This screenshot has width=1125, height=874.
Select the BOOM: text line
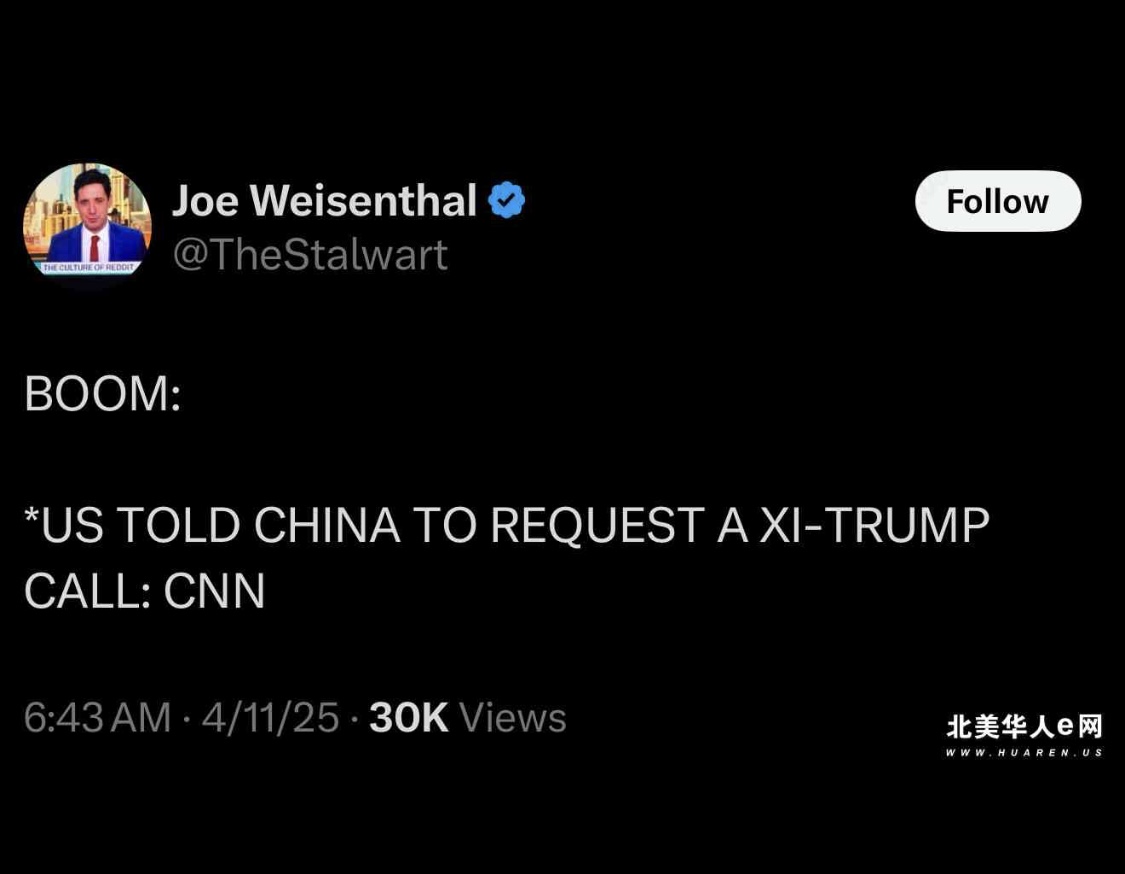coord(103,394)
